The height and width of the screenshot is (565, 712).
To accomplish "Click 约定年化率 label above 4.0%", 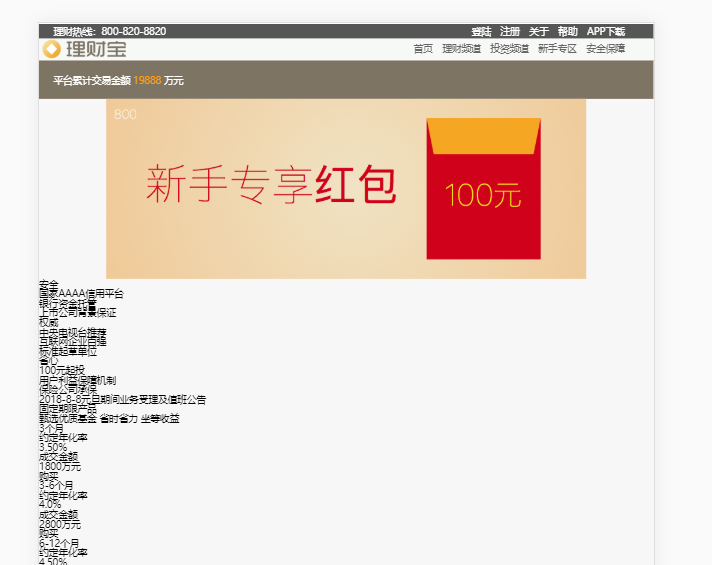I will pos(63,496).
